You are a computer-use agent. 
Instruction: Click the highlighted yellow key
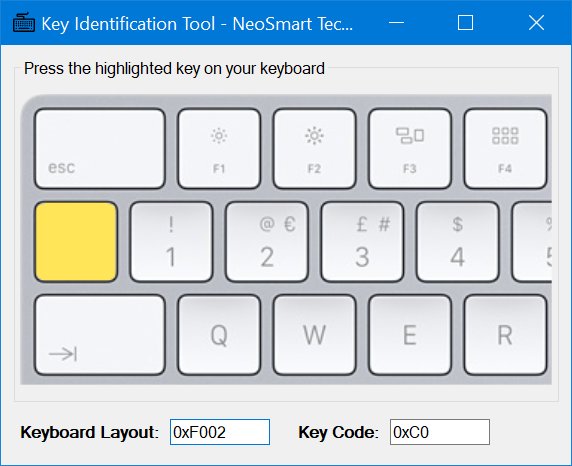coord(76,242)
